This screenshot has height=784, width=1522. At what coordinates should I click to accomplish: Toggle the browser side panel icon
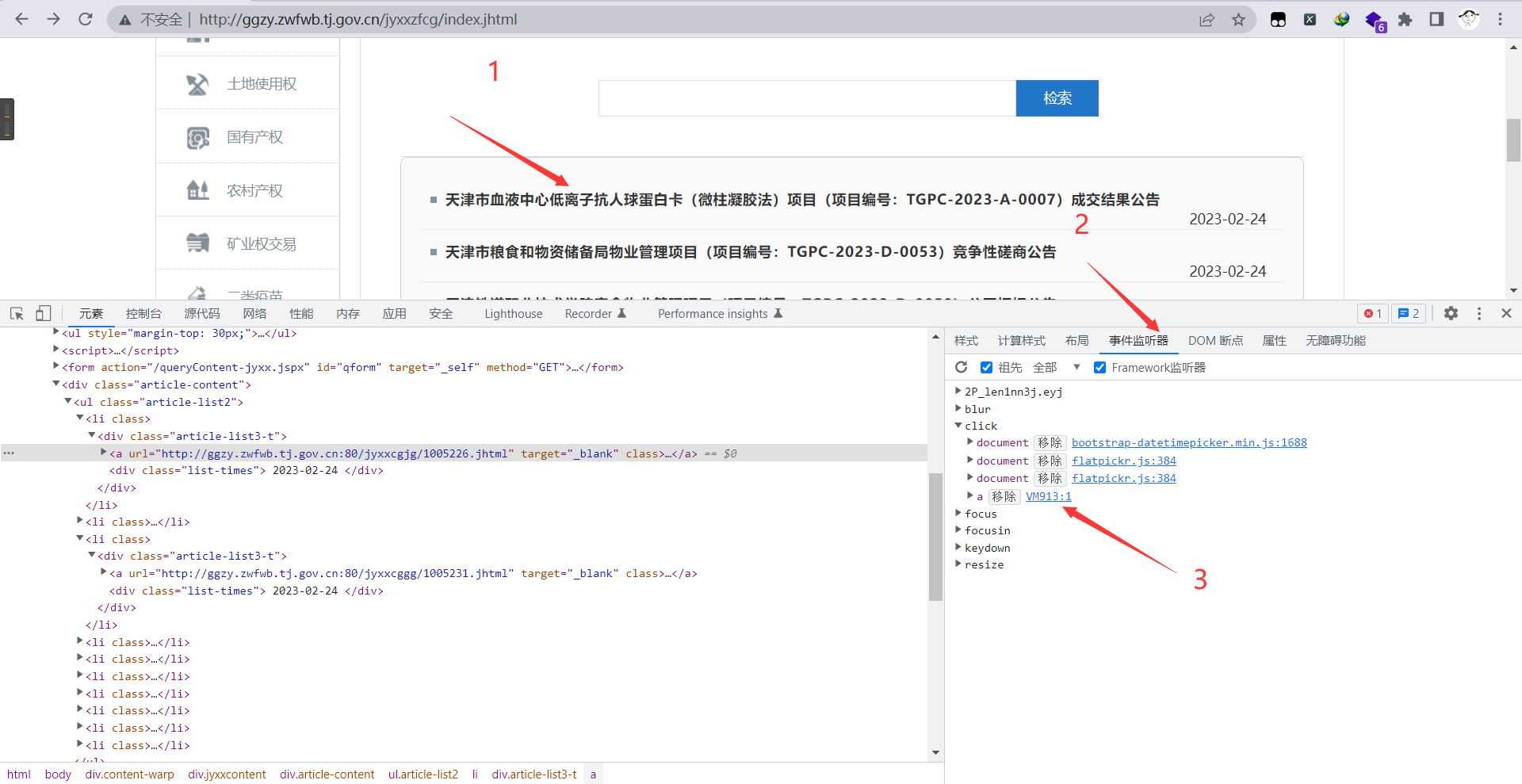click(x=1436, y=19)
